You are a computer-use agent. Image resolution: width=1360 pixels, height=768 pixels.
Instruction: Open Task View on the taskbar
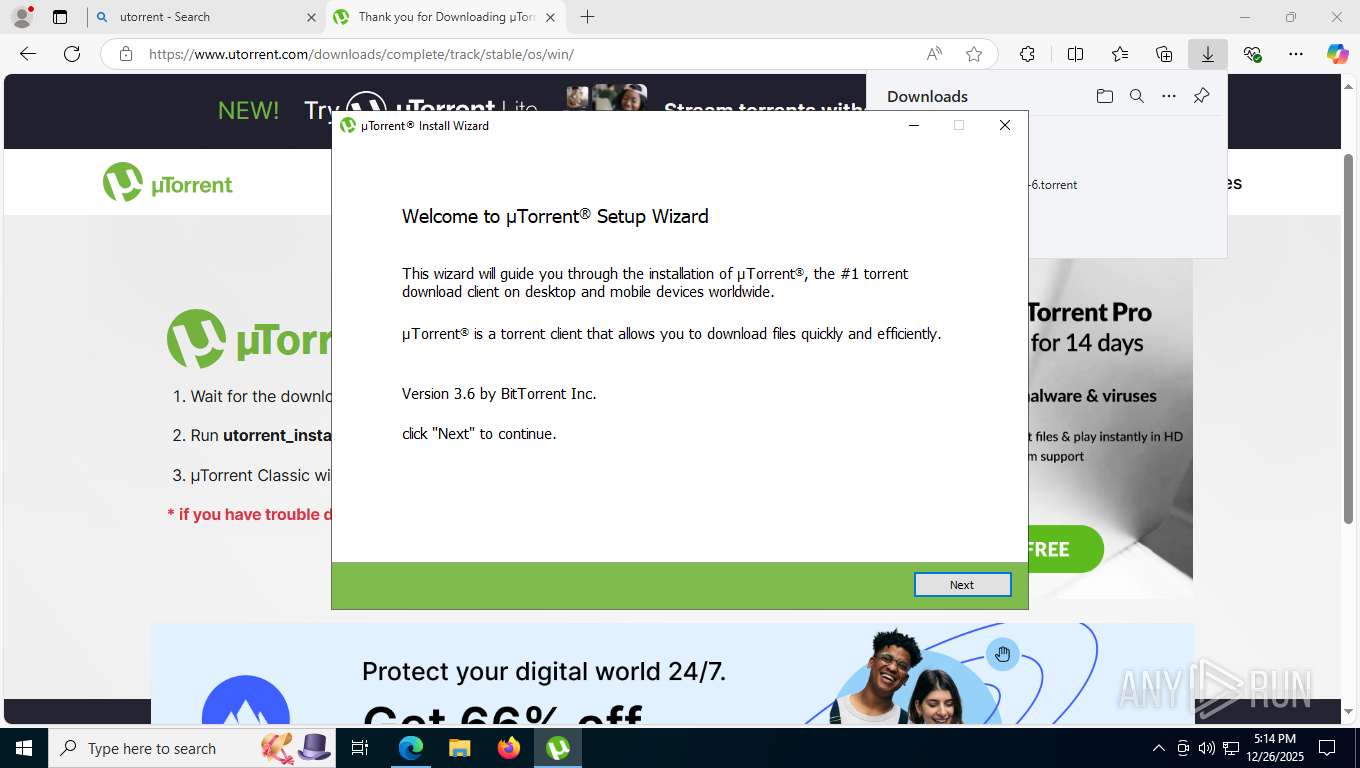[x=360, y=748]
